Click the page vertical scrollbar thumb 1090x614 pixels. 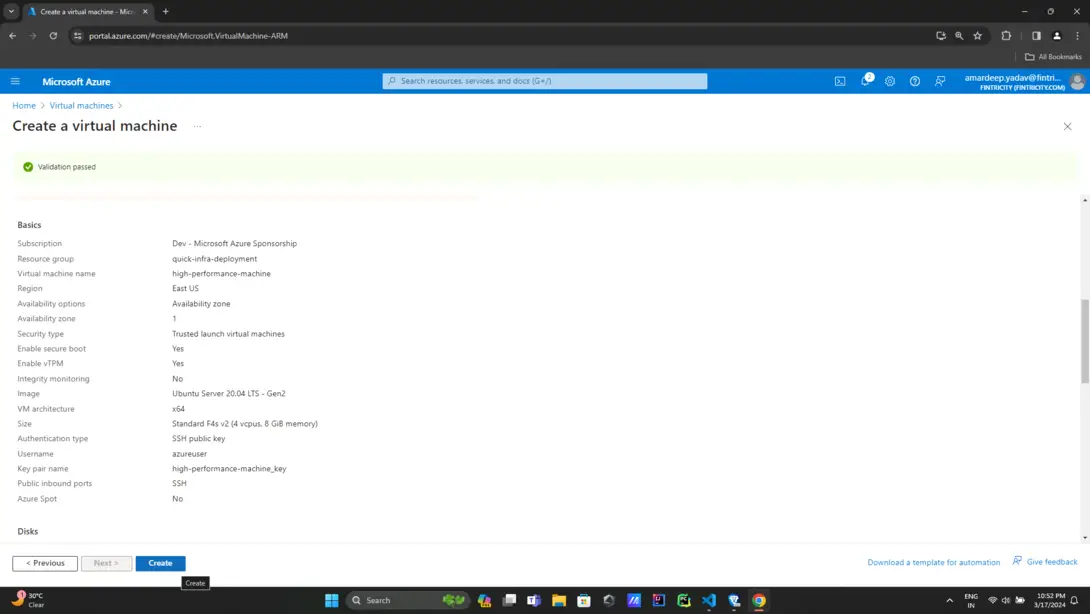1084,341
